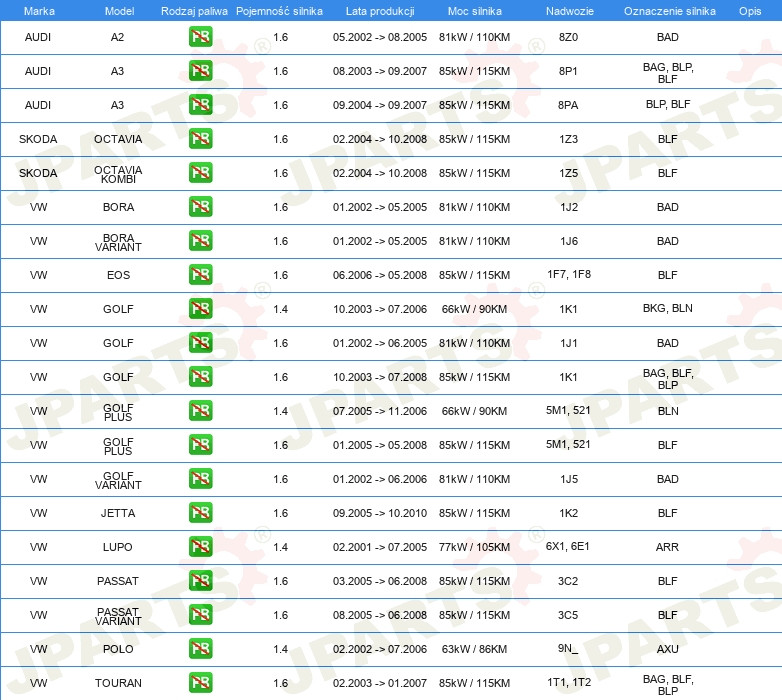Click the Model column header

click(x=119, y=11)
